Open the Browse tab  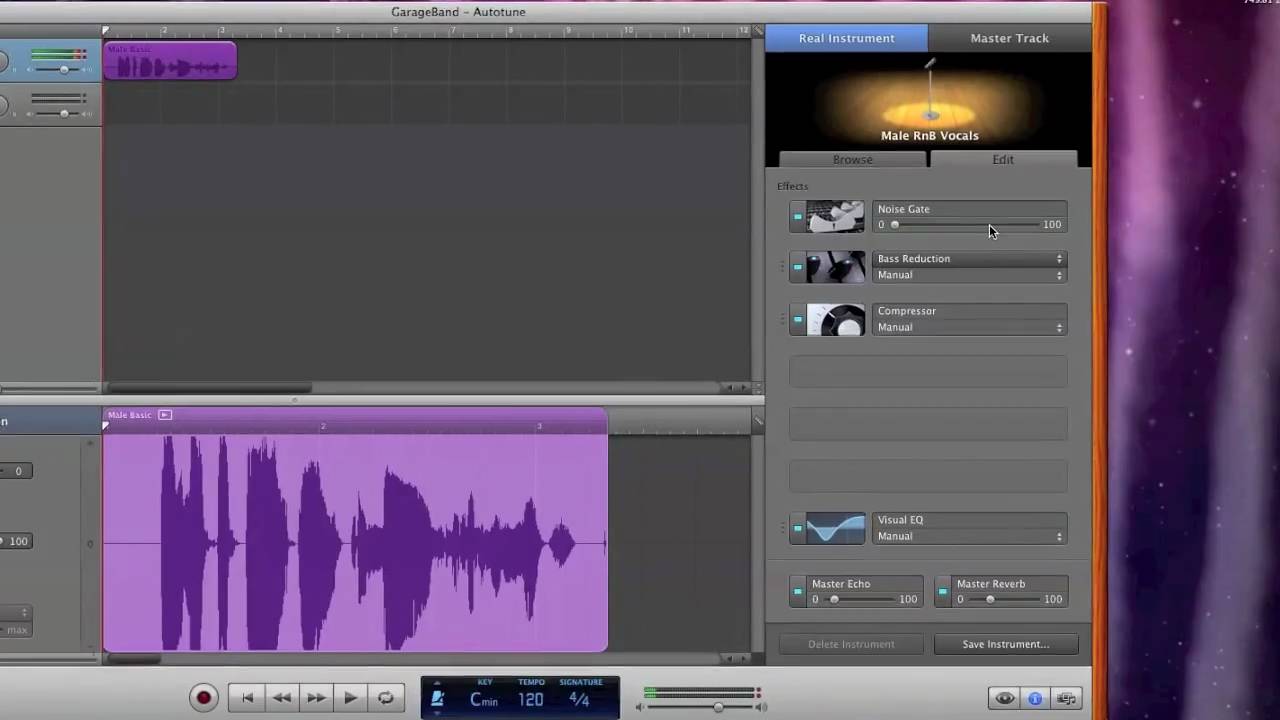point(853,160)
